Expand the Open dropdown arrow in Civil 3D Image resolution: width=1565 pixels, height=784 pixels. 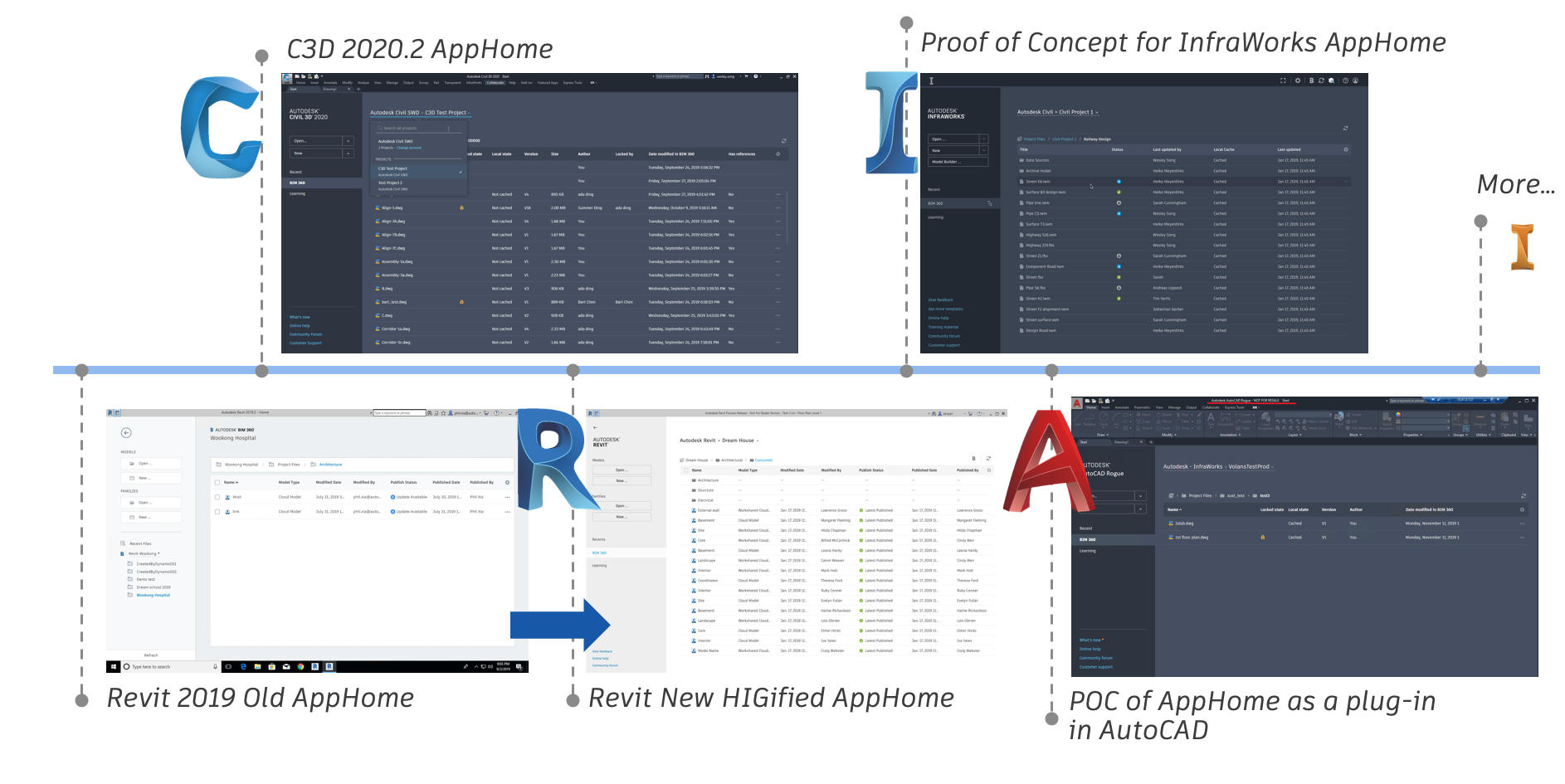349,141
